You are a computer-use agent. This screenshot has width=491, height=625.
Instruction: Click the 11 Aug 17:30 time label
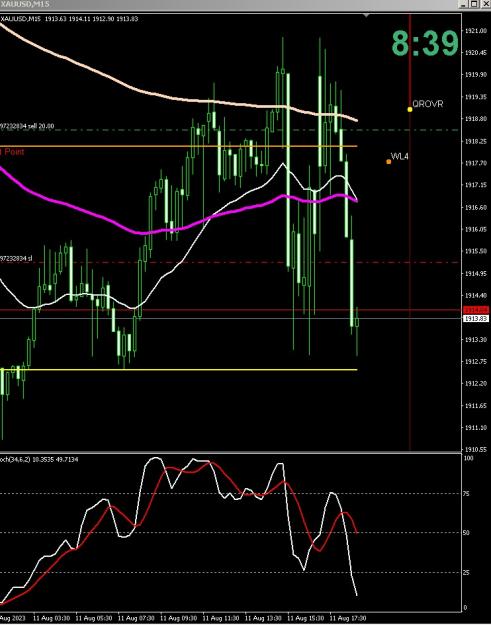point(348,619)
